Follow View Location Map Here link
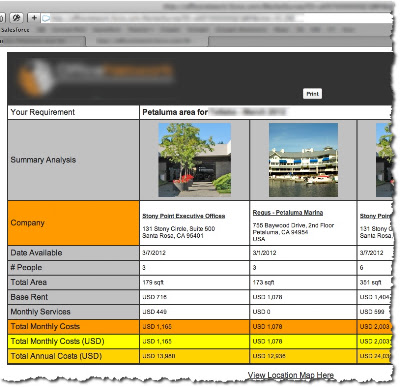The image size is (400, 387). pyautogui.click(x=291, y=375)
